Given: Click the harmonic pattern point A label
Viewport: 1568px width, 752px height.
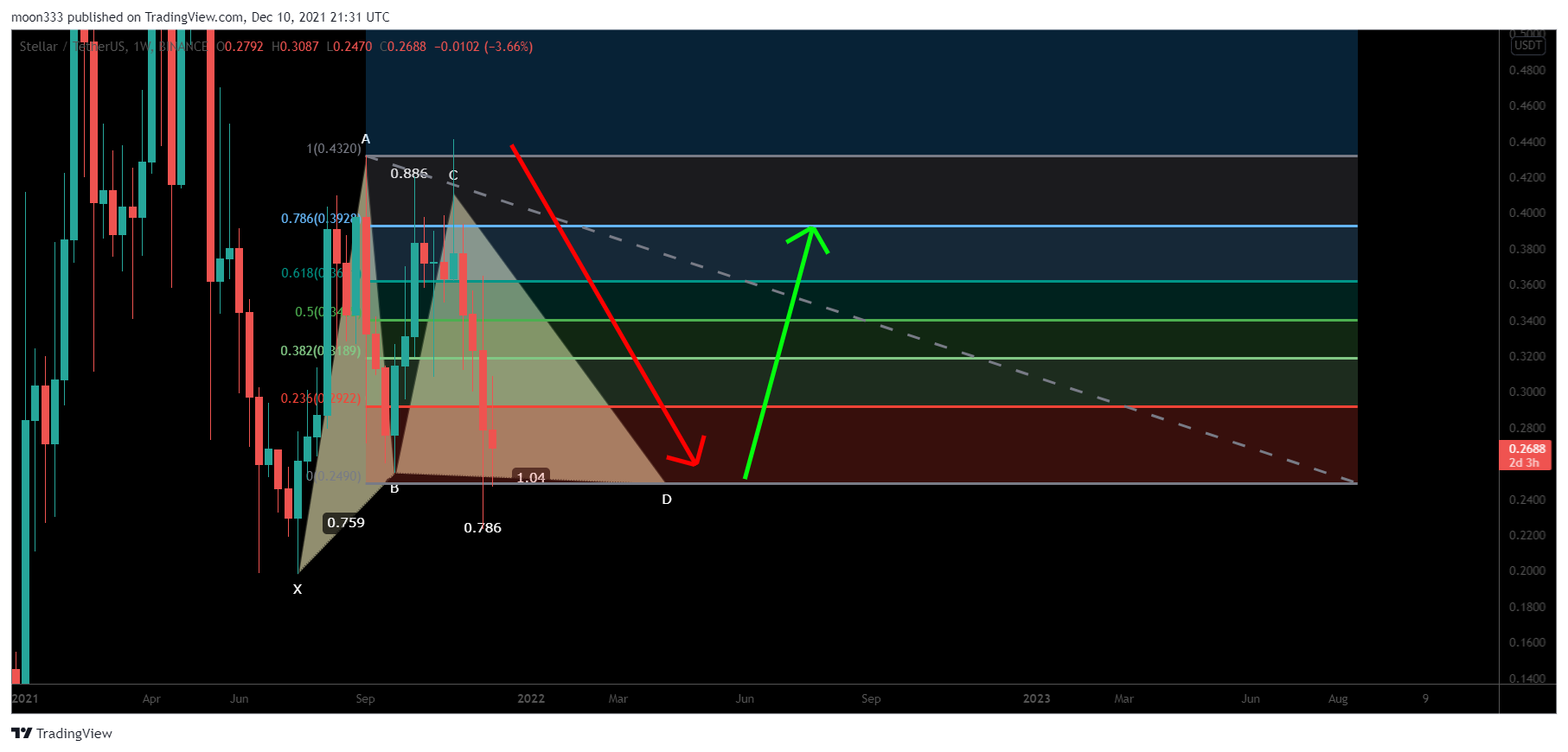Looking at the screenshot, I should coord(366,139).
